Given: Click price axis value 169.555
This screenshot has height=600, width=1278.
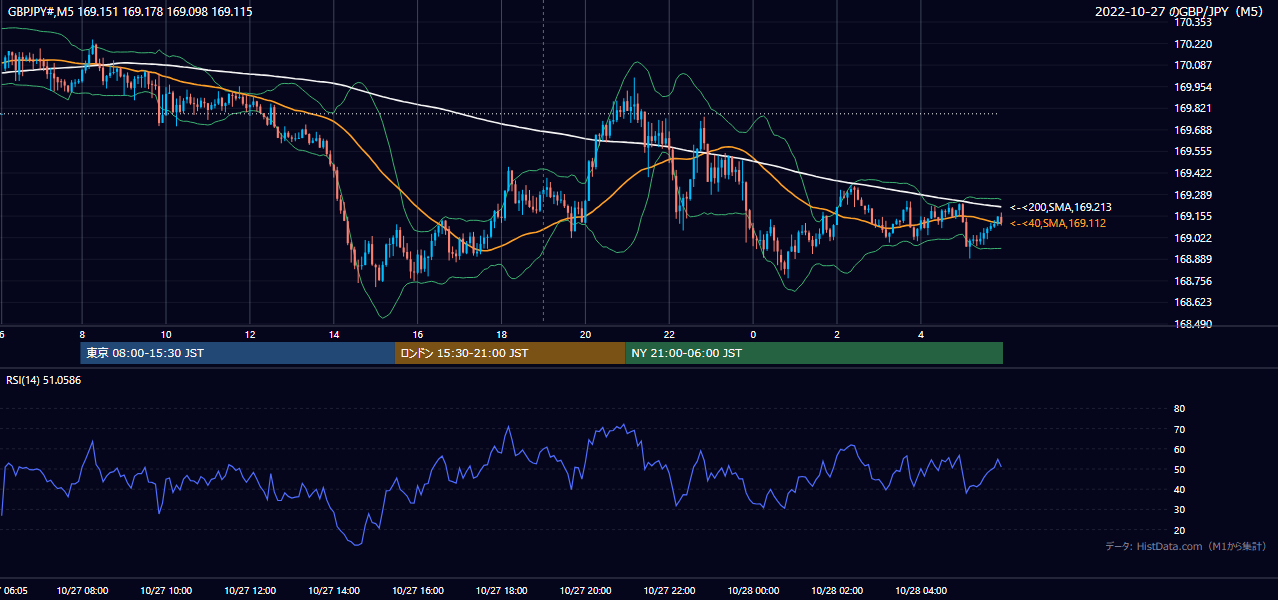Looking at the screenshot, I should click(1193, 151).
